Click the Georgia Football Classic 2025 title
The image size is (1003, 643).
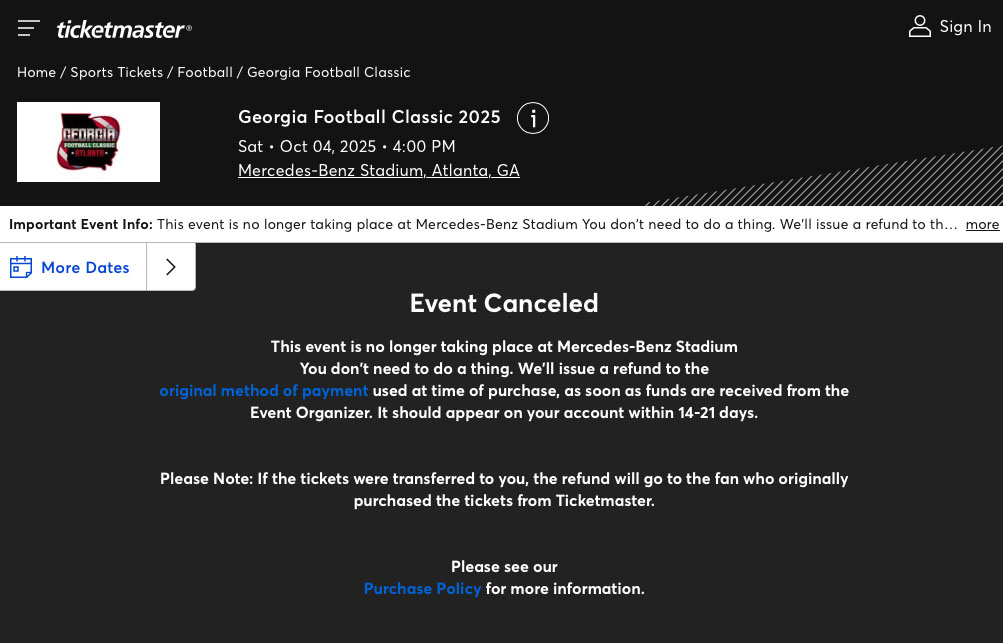[369, 117]
